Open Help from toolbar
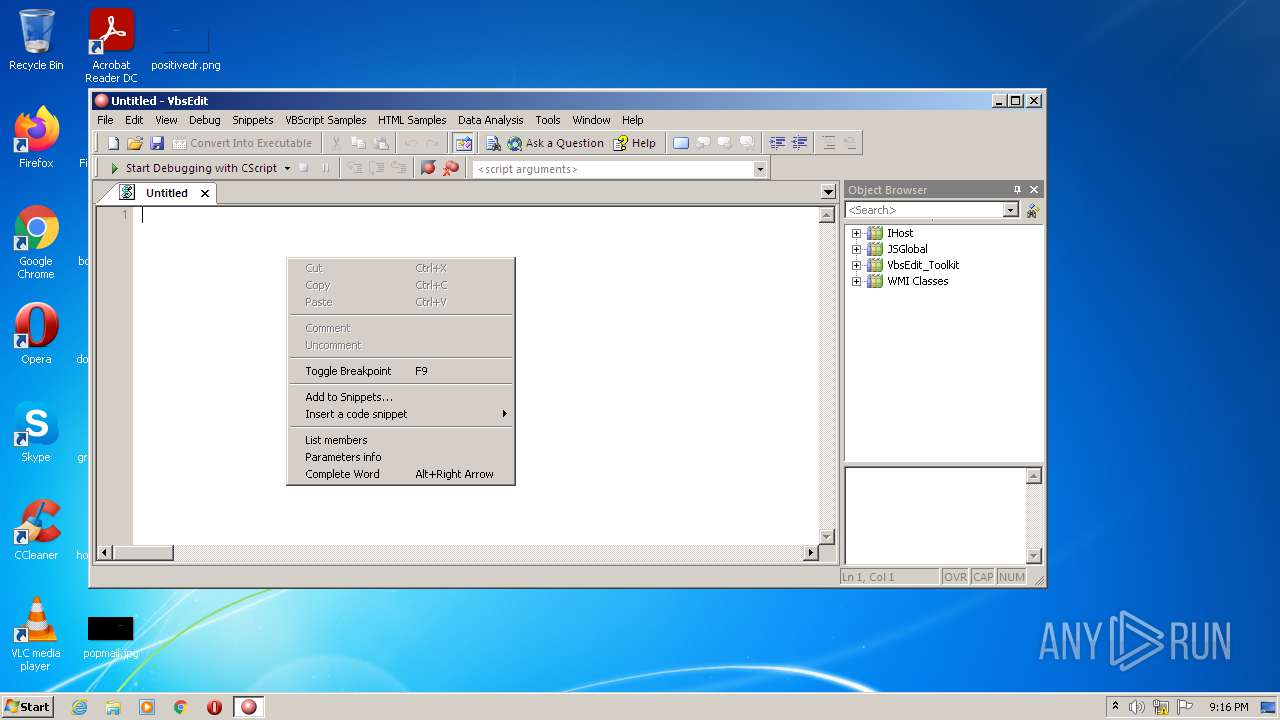Image resolution: width=1280 pixels, height=720 pixels. point(635,143)
